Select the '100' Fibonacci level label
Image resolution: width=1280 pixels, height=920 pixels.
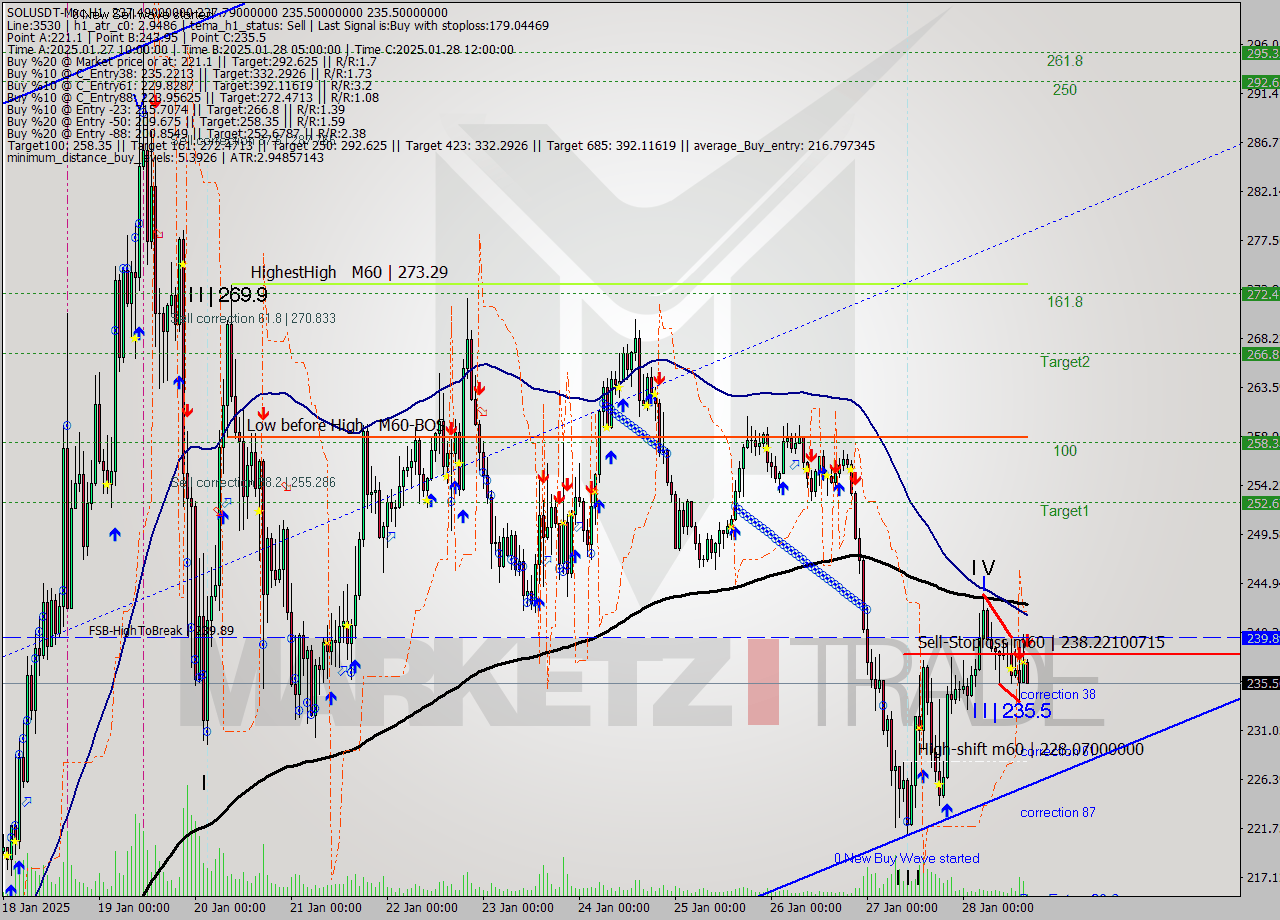1065,451
